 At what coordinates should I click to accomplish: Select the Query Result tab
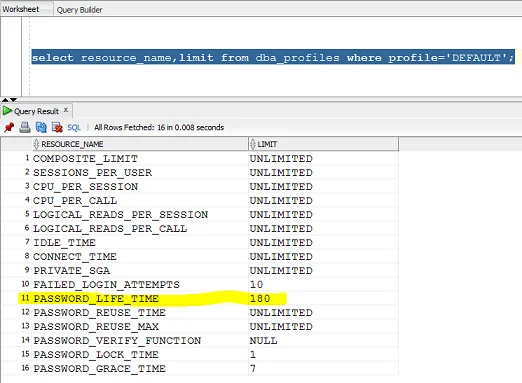pos(36,111)
